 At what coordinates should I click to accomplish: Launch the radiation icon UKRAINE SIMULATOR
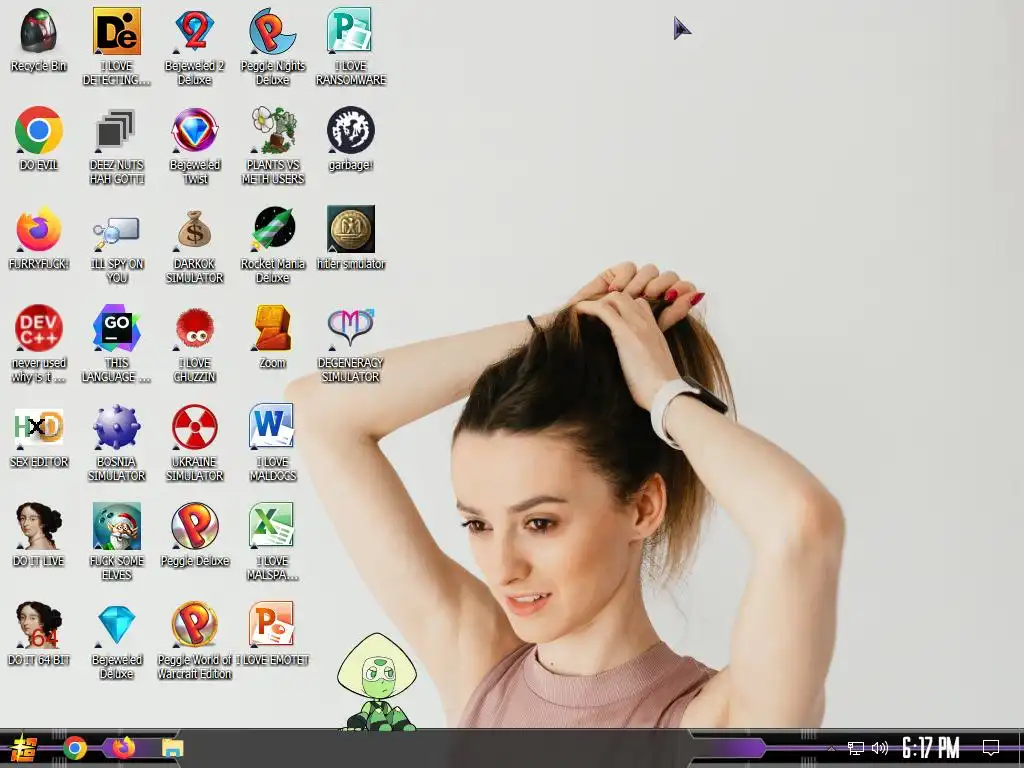(x=195, y=427)
